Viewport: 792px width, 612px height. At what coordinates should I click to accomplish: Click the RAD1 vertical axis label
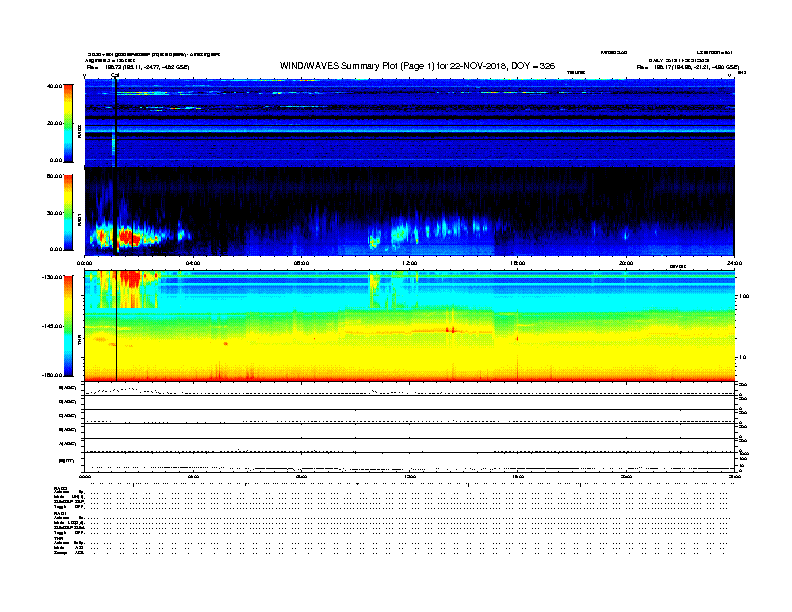[79, 219]
